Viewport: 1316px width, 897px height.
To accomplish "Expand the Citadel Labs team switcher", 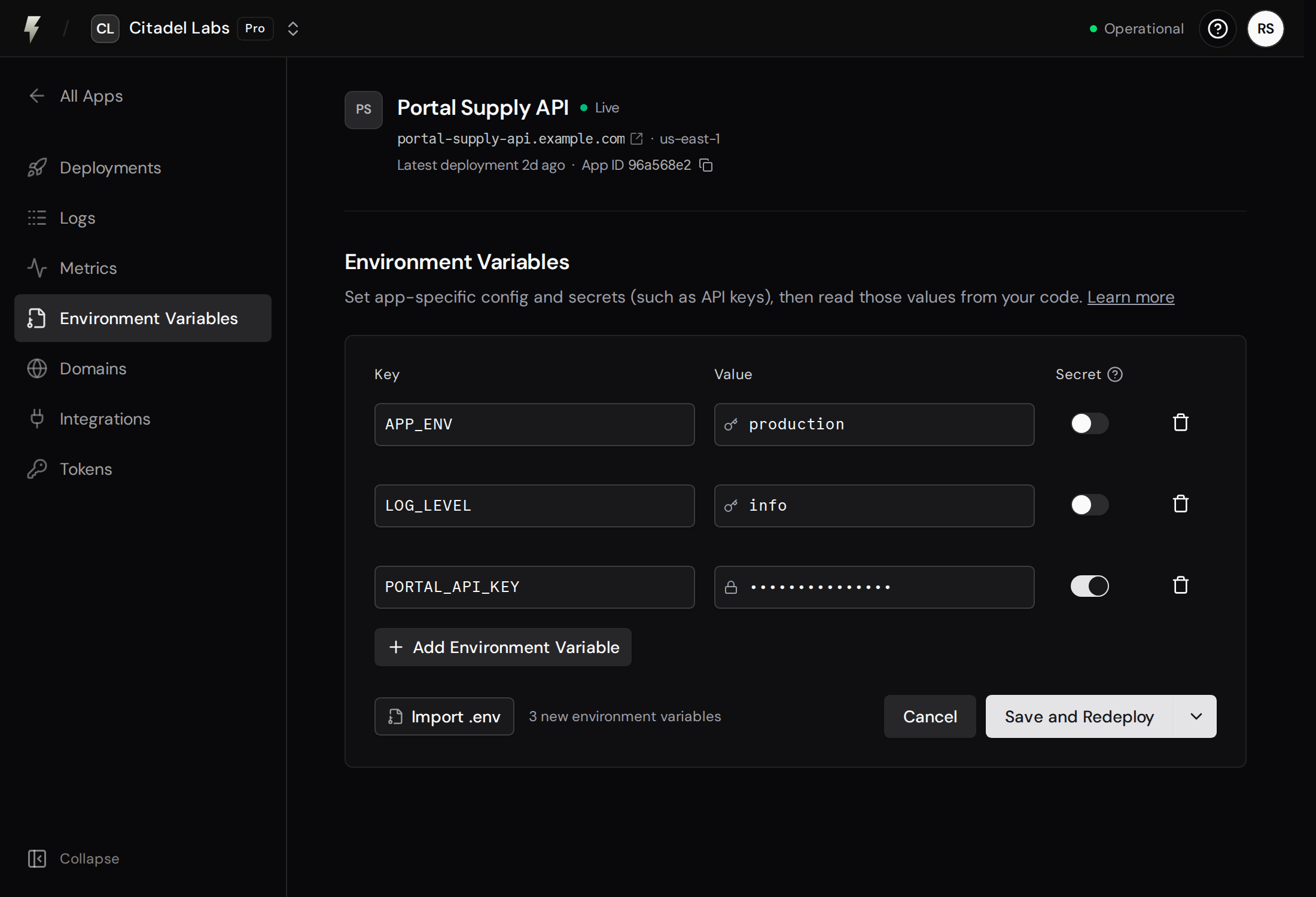I will tap(293, 29).
